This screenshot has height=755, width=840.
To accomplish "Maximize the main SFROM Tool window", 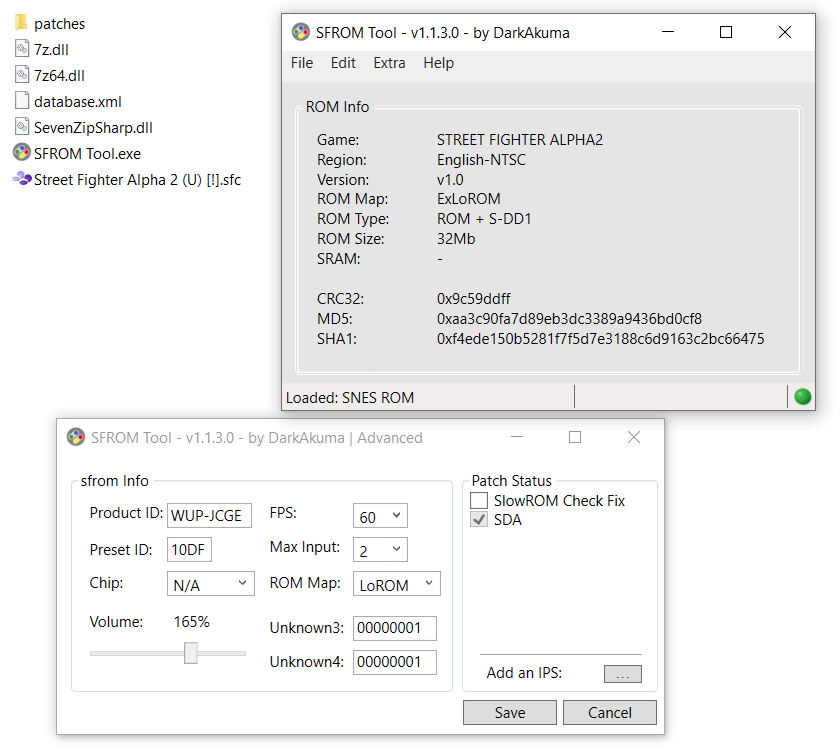I will click(725, 32).
